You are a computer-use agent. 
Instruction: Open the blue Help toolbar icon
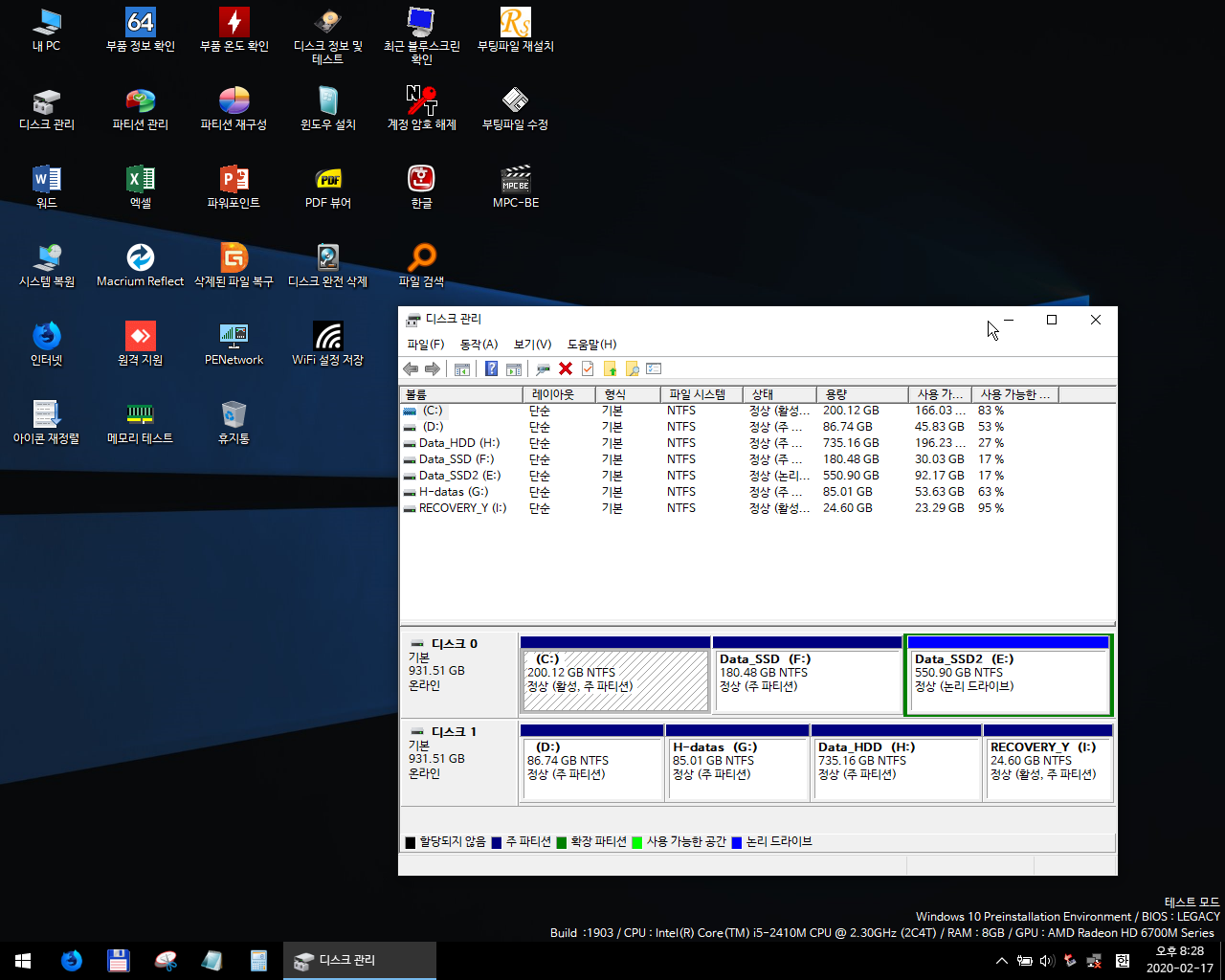pyautogui.click(x=491, y=369)
